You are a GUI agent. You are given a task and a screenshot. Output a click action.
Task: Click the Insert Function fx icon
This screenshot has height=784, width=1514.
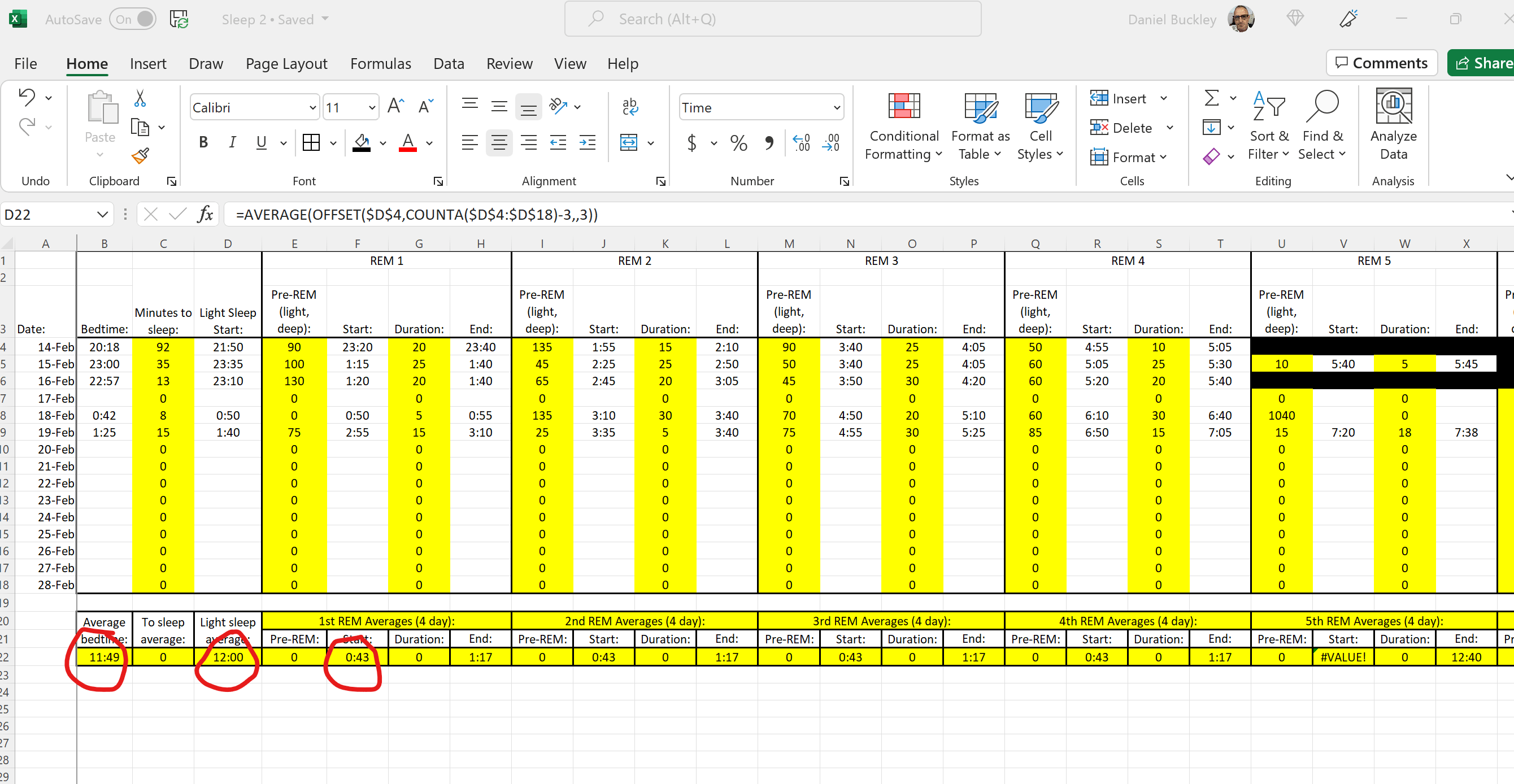pyautogui.click(x=205, y=215)
